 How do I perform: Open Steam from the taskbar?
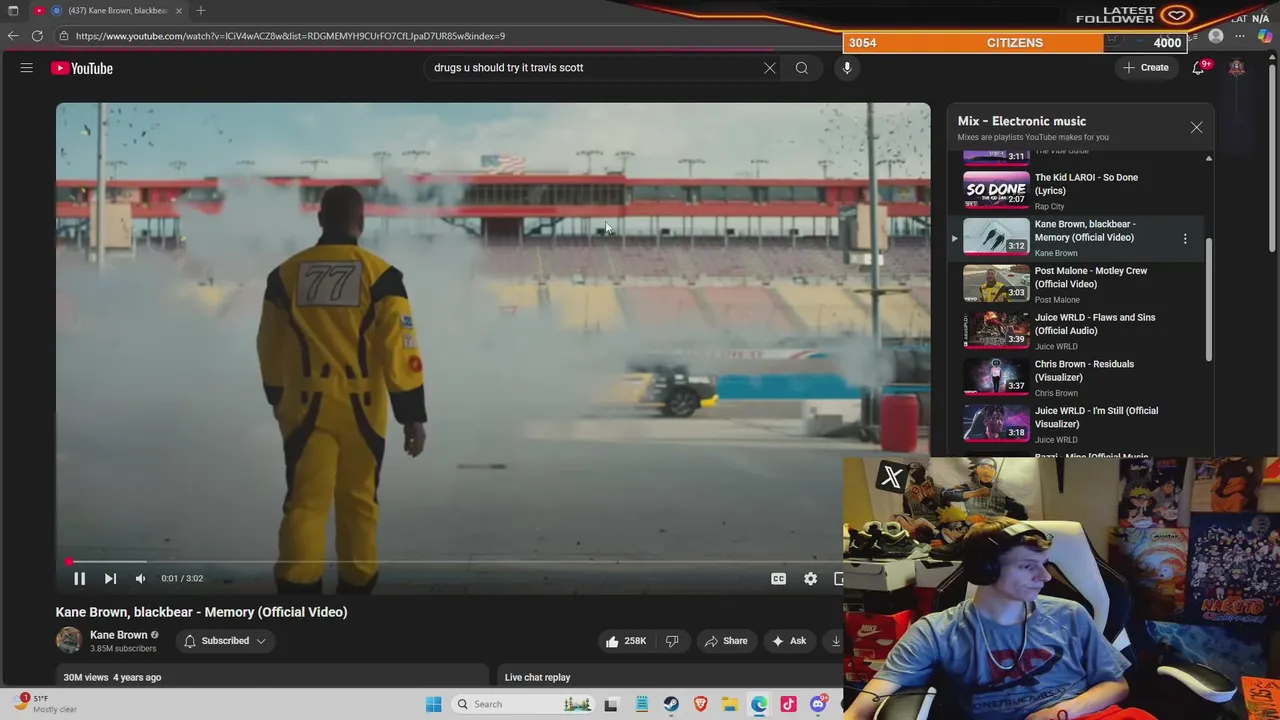671,704
